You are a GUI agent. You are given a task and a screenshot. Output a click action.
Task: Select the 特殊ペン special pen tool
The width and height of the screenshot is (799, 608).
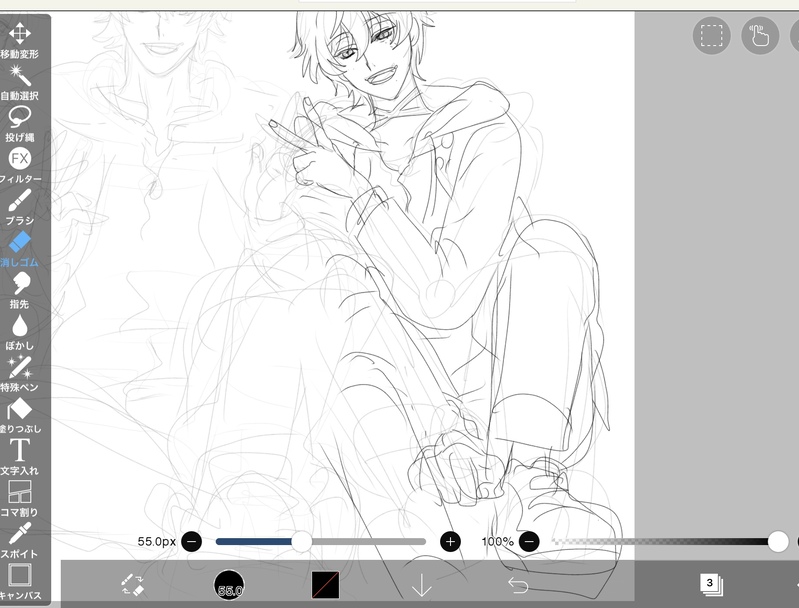pyautogui.click(x=19, y=374)
